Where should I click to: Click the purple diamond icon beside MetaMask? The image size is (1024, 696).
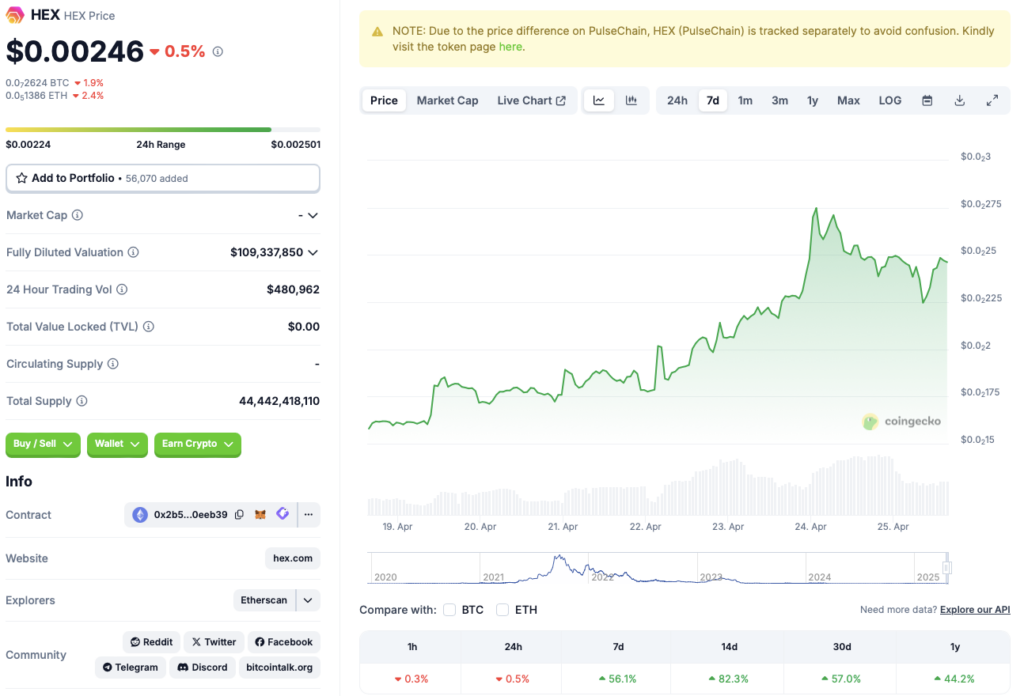[x=282, y=514]
